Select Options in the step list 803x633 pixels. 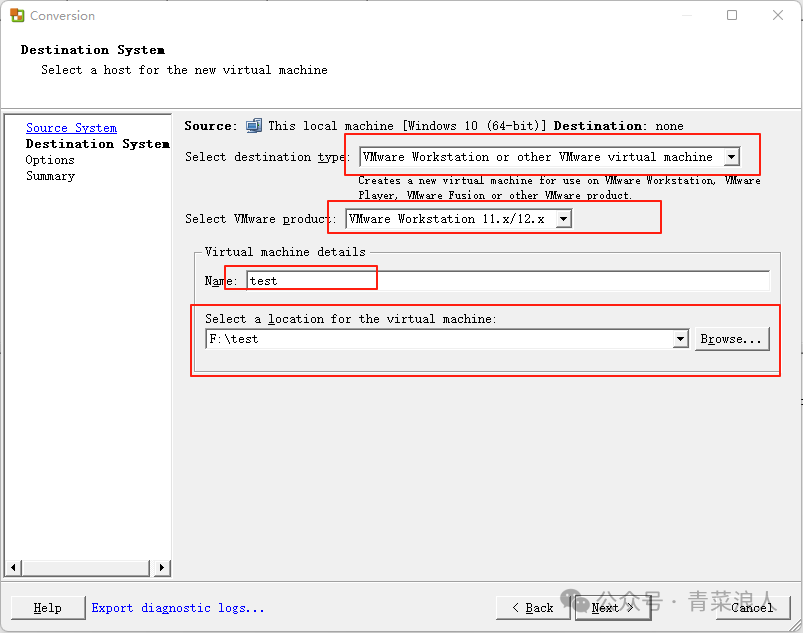point(50,160)
